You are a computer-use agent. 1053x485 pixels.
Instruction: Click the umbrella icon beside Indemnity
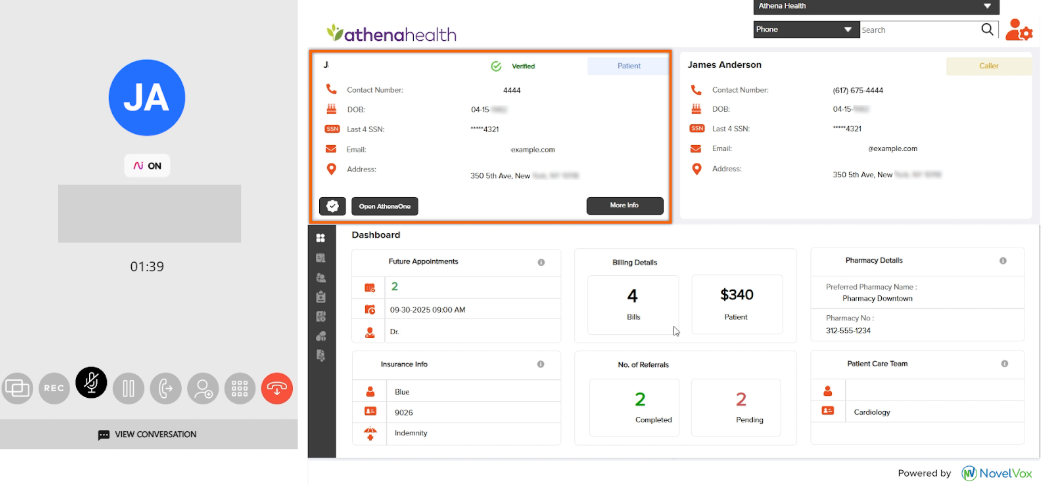[369, 433]
